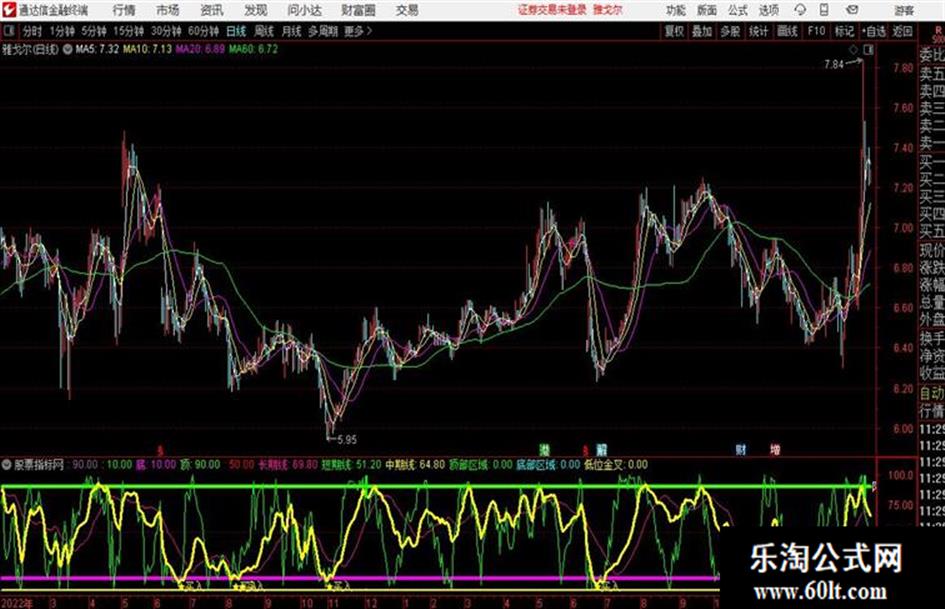Click the 顶部区域 indicator label
The height and width of the screenshot is (609, 945).
[x=469, y=465]
